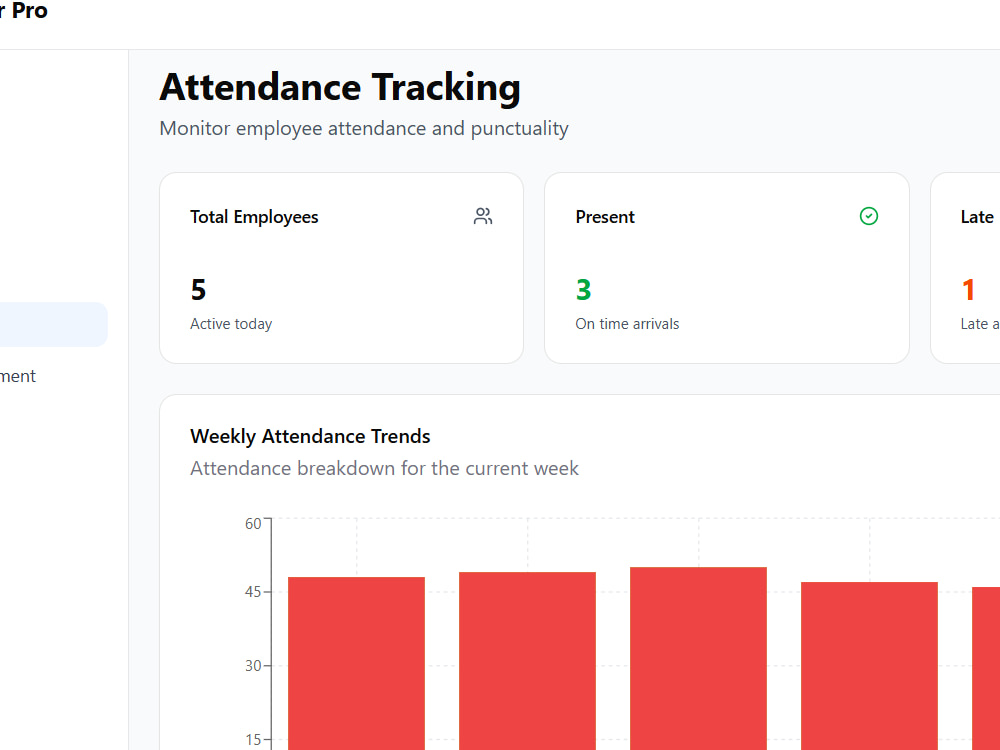Click the 30 y-axis label

253,666
